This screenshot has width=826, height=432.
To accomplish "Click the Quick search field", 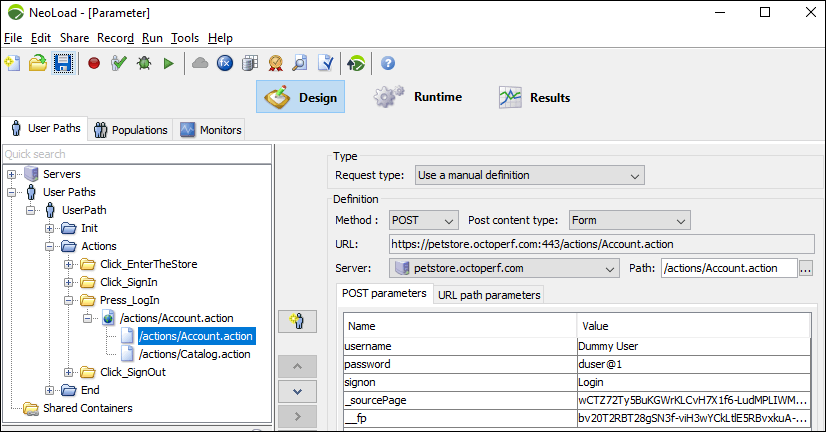I will click(136, 154).
